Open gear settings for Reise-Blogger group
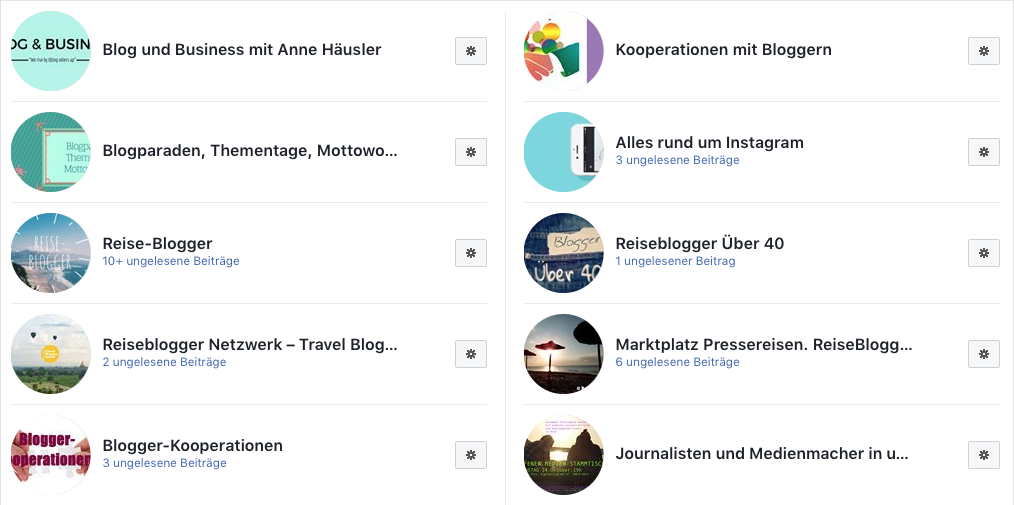The height and width of the screenshot is (505, 1014). coord(471,253)
